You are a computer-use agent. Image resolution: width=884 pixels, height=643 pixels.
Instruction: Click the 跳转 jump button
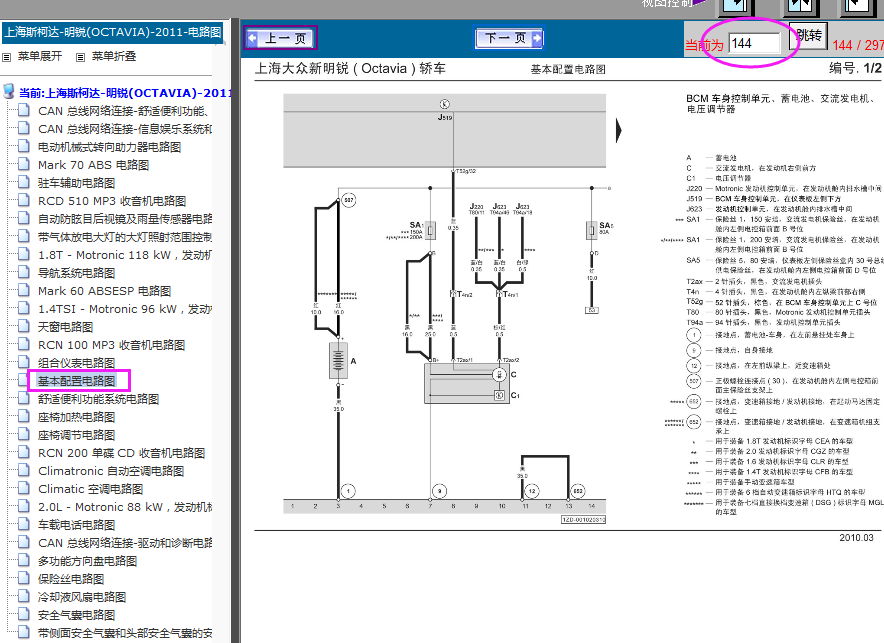808,36
